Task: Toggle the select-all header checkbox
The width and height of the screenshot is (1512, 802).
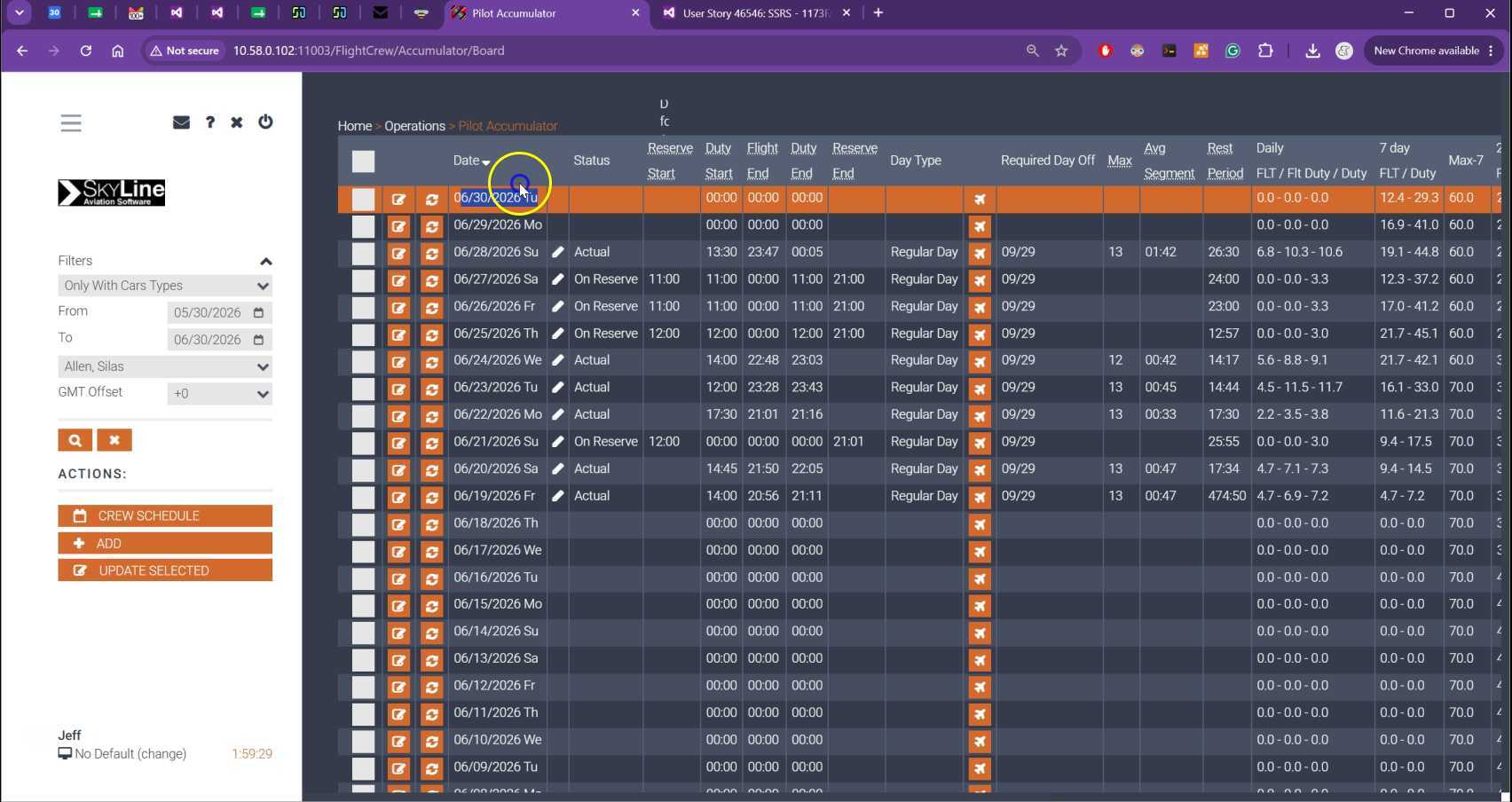Action: 363,161
